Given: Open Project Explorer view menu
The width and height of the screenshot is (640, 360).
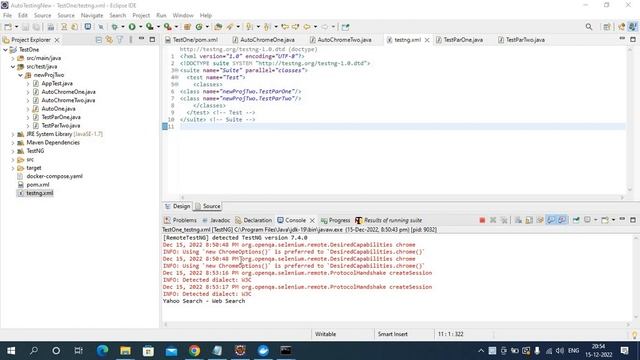Looking at the screenshot, I should pos(131,40).
